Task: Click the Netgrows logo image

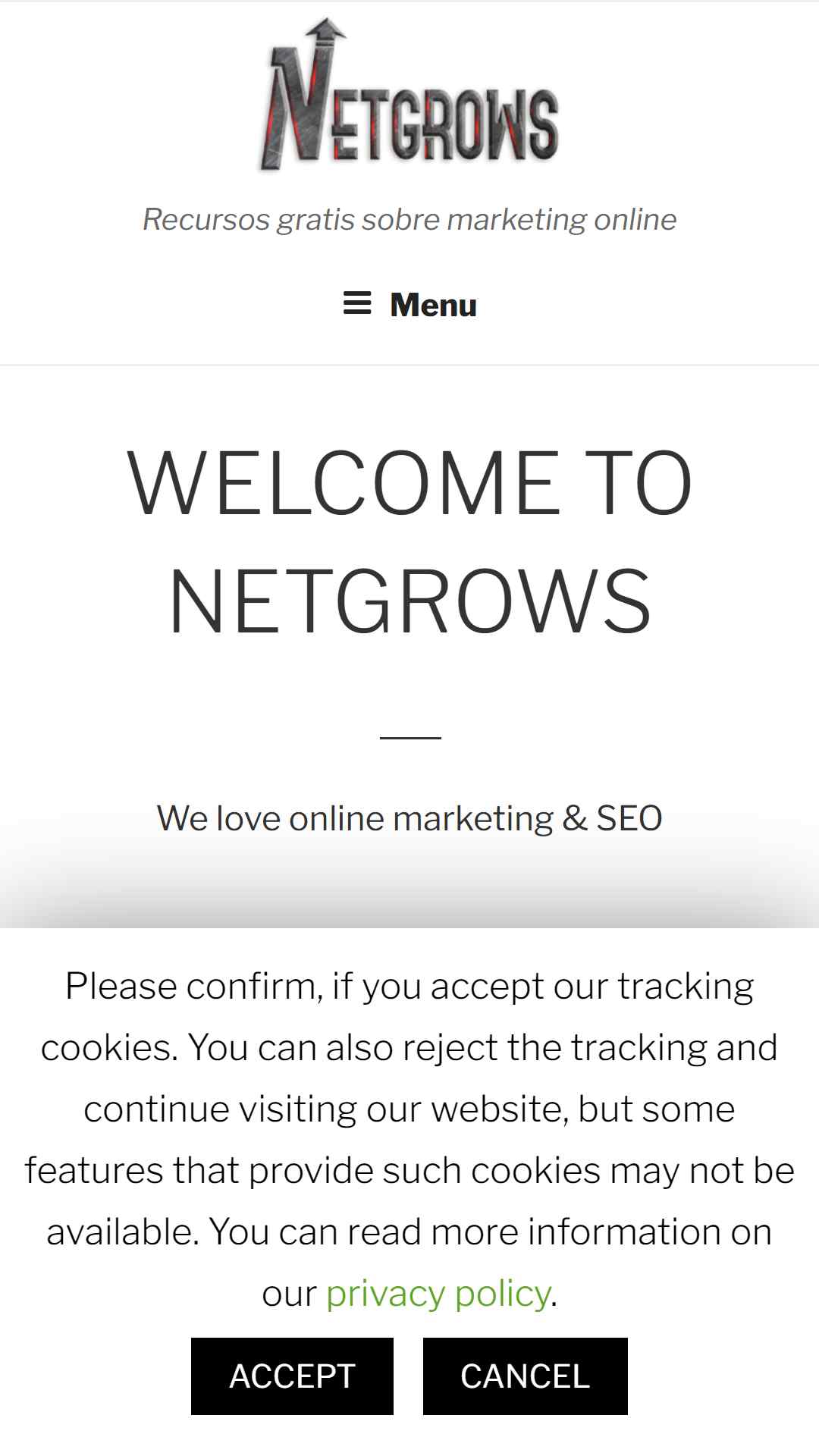Action: [x=409, y=94]
